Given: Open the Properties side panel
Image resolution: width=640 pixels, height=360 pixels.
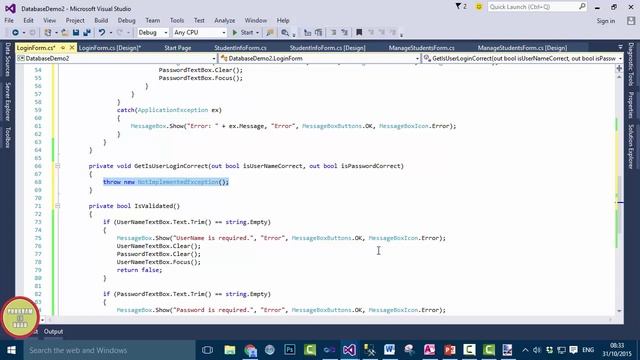Looking at the screenshot, I should coord(631,105).
